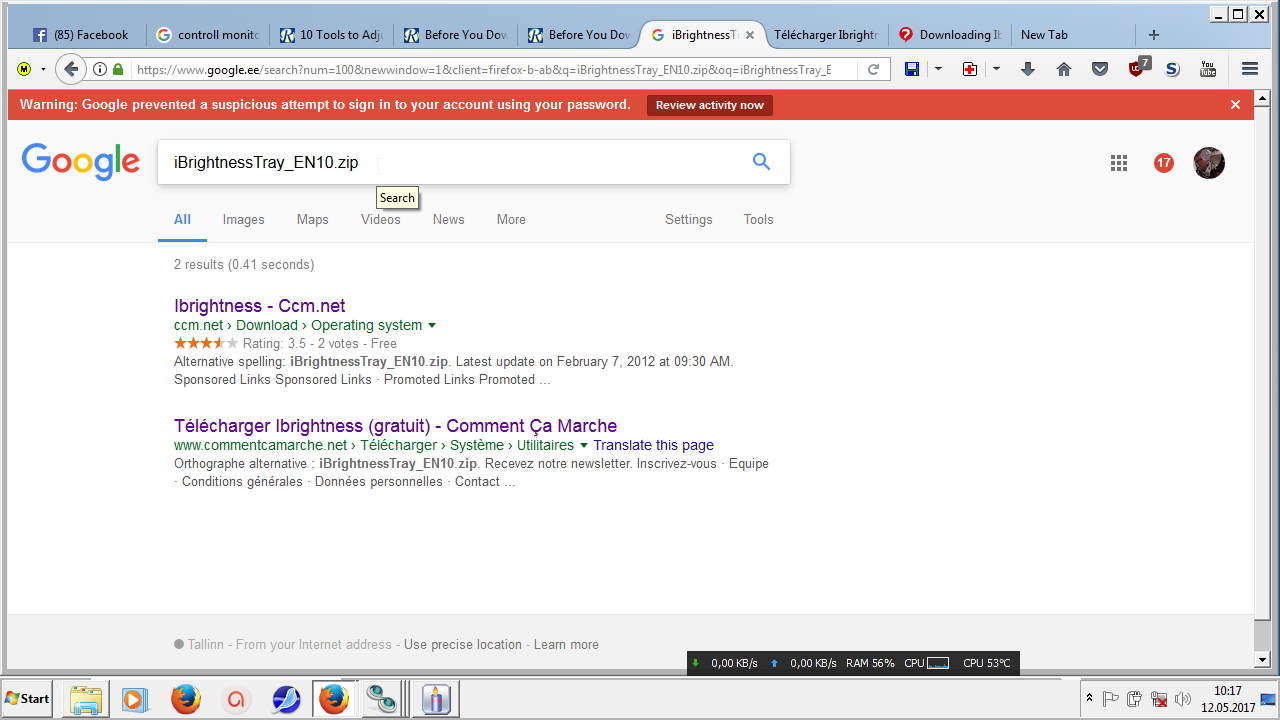This screenshot has height=720, width=1280.
Task: Open the Firefox downloads arrow
Action: pyautogui.click(x=1028, y=69)
